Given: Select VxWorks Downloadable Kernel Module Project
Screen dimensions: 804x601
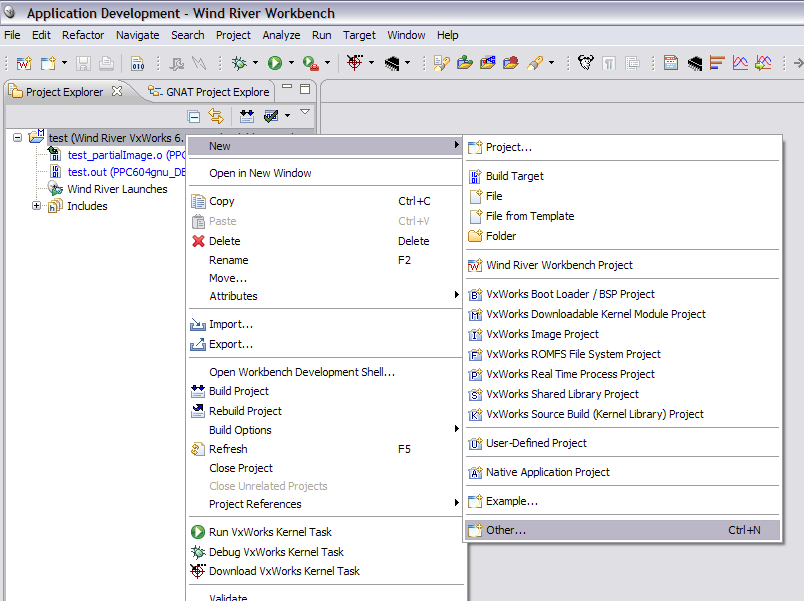Looking at the screenshot, I should click(622, 314).
